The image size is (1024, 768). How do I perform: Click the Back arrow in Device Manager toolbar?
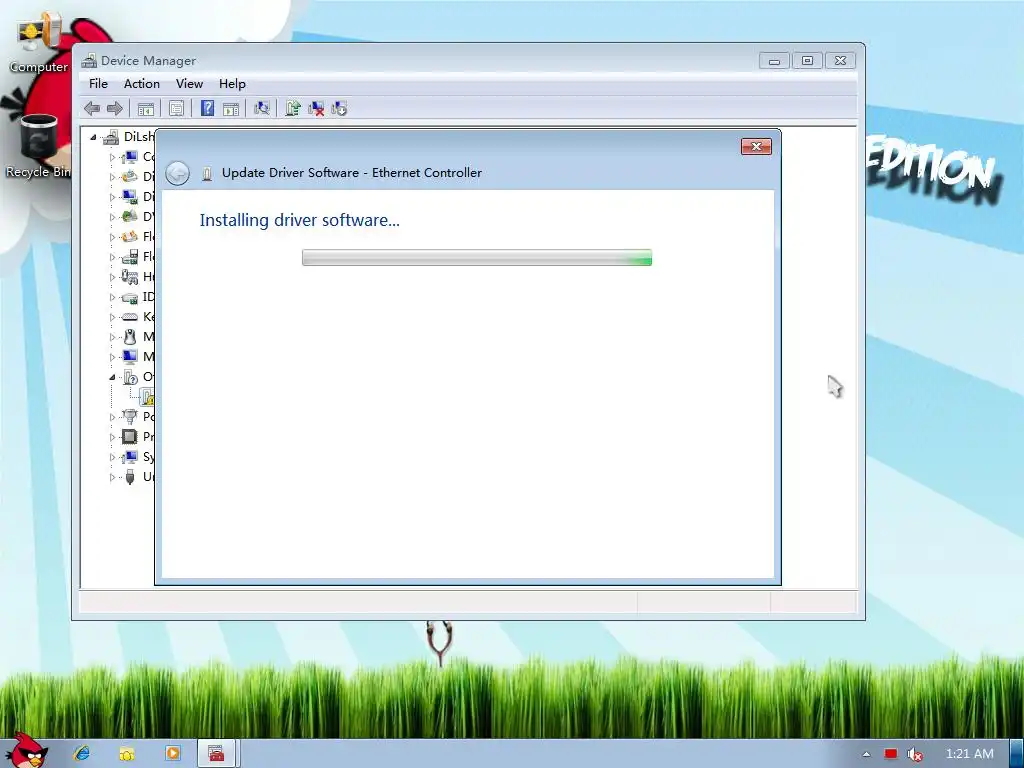coord(92,108)
